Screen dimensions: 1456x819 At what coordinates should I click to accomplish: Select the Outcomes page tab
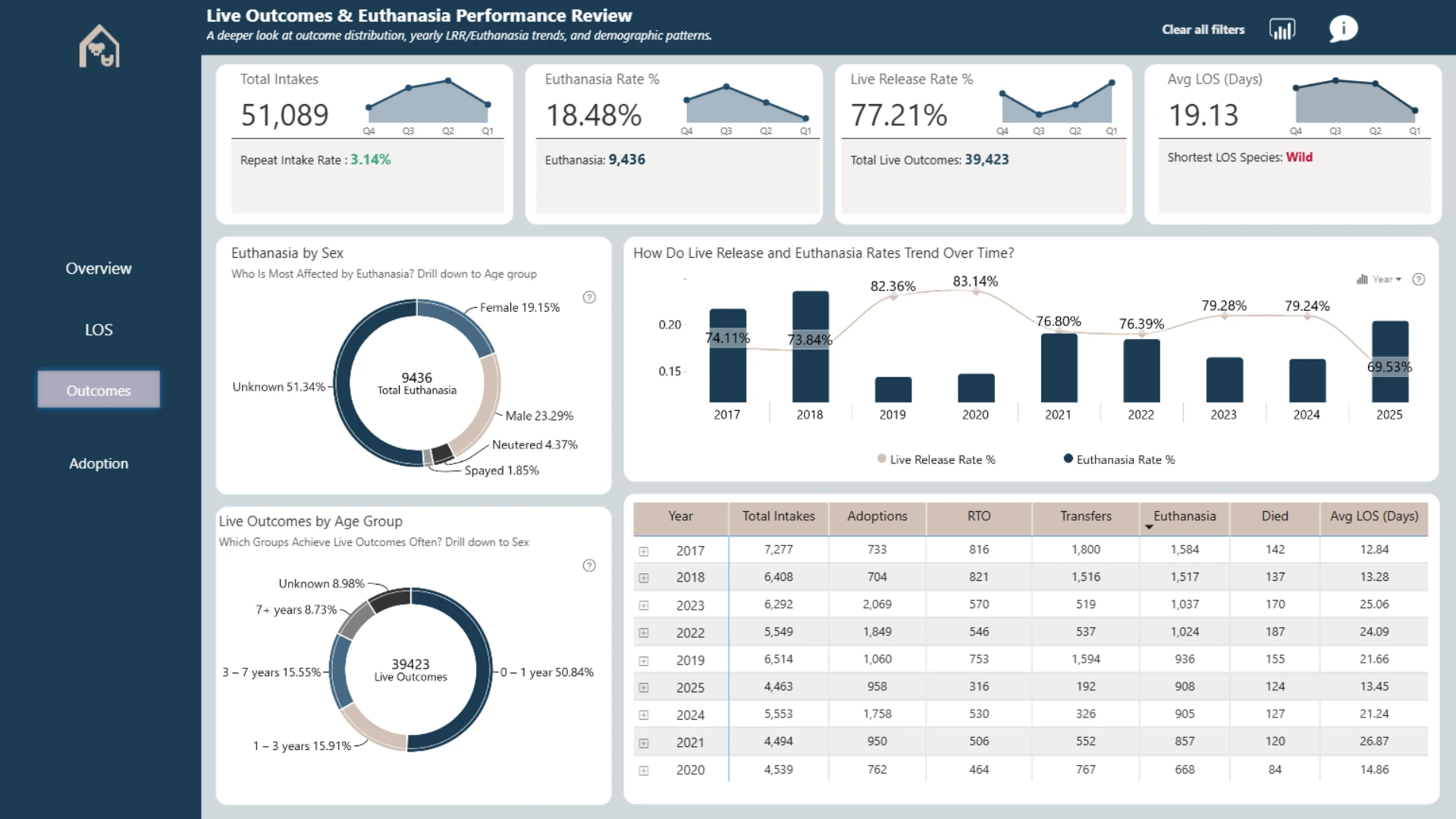tap(99, 390)
